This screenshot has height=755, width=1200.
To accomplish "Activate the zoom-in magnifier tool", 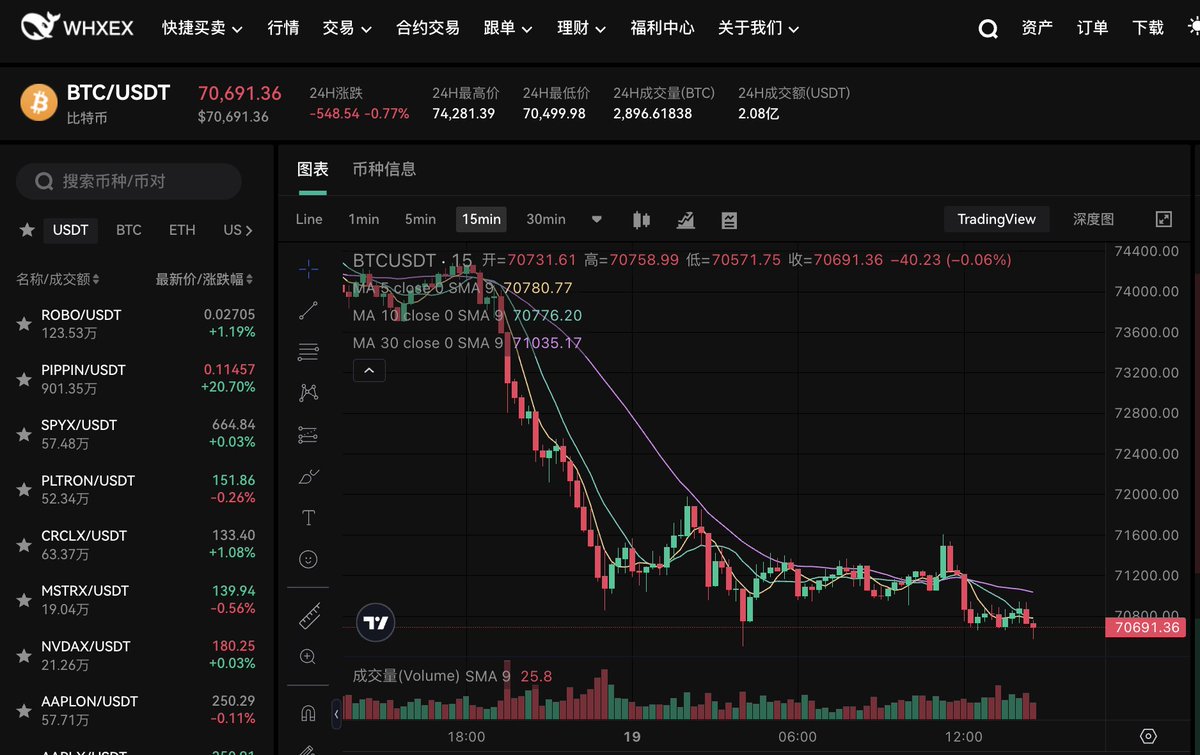I will point(308,657).
